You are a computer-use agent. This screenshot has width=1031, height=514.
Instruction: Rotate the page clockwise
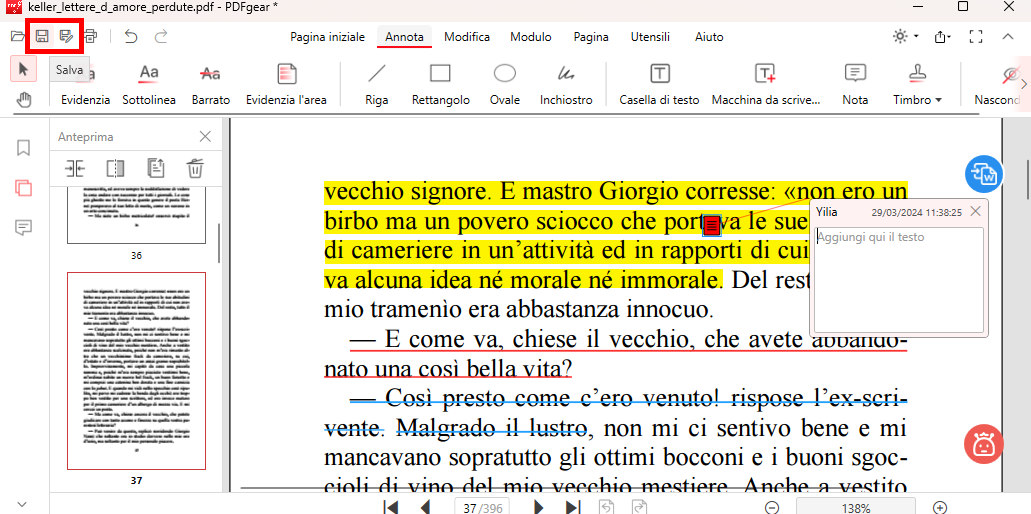click(x=639, y=507)
